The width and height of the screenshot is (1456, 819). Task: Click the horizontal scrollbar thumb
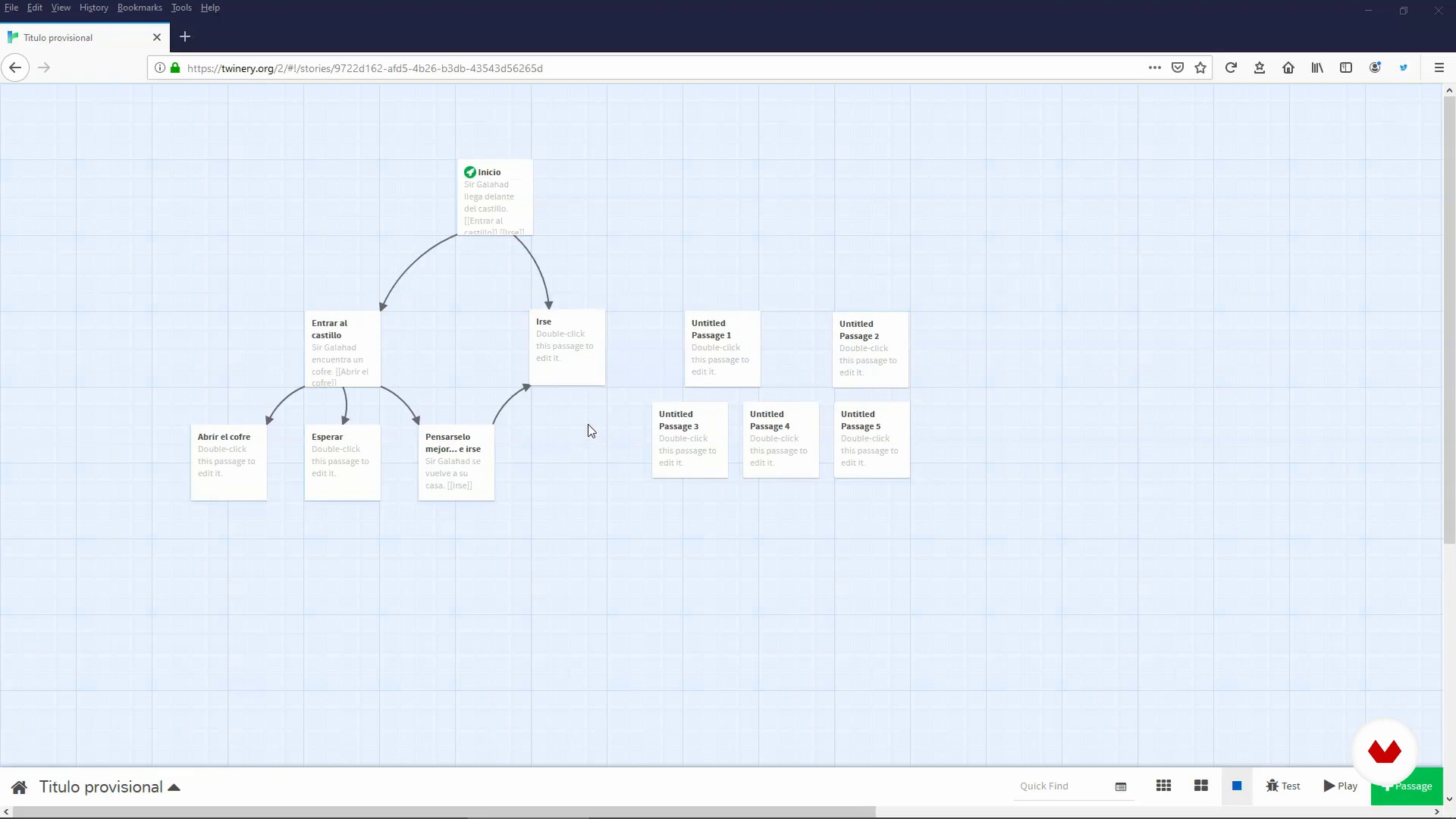[444, 811]
